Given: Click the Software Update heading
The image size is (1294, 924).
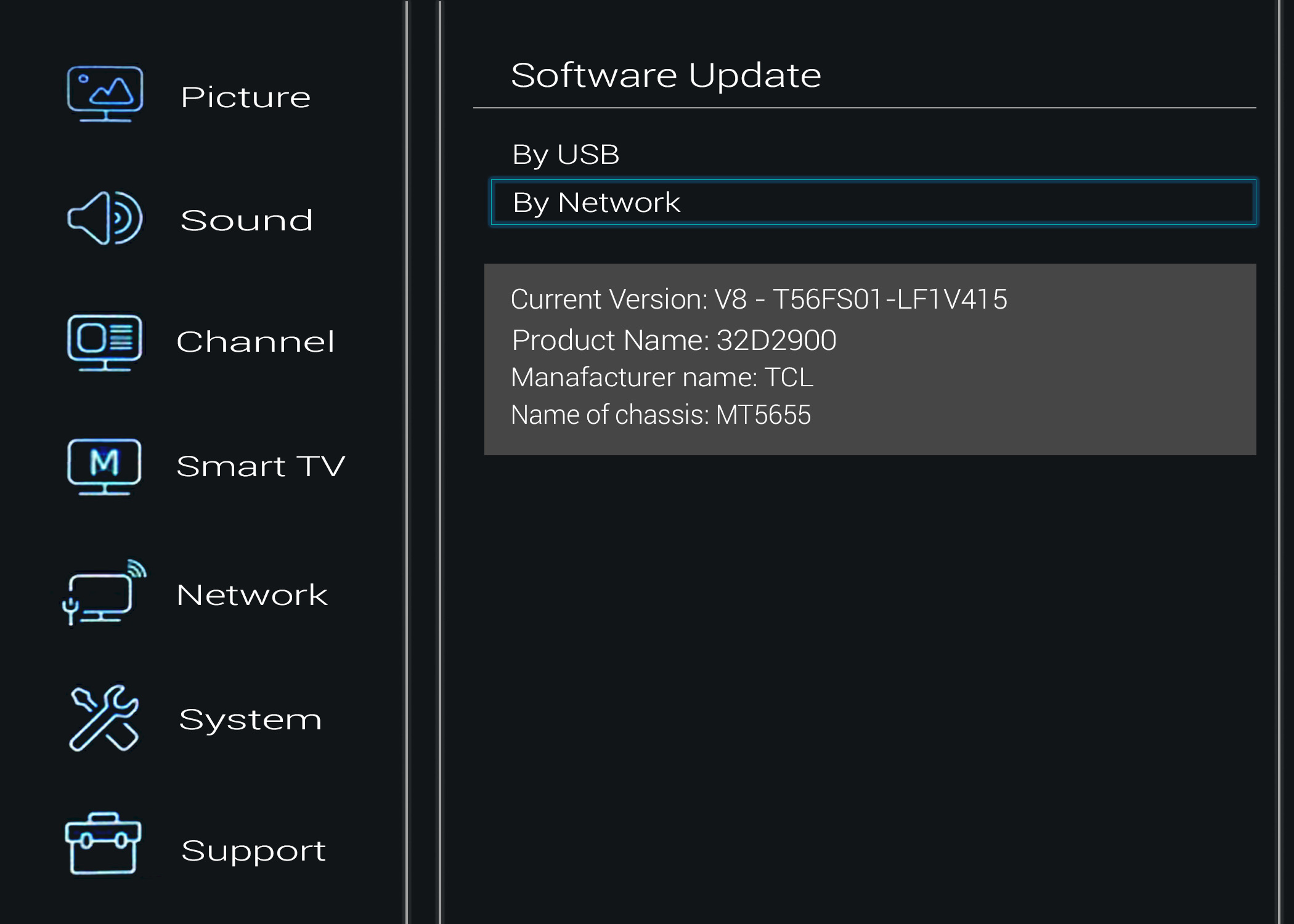Looking at the screenshot, I should pyautogui.click(x=666, y=76).
